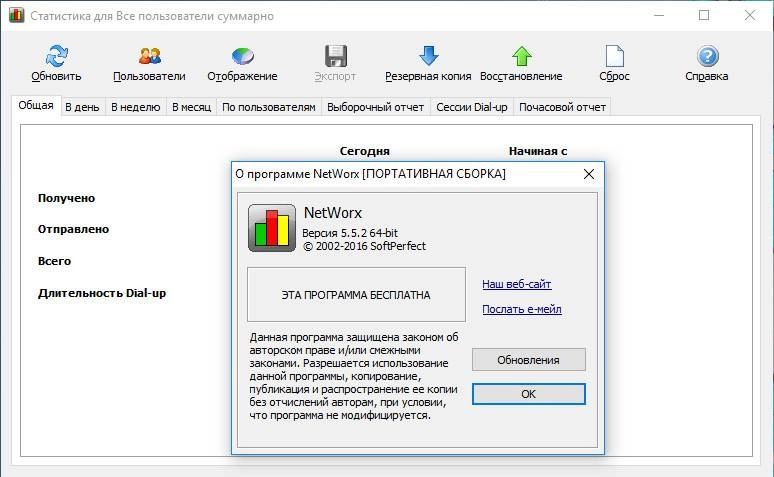Click the NetWorx bar chart logo in dialog
Screen dimensions: 774x477
(x=272, y=228)
